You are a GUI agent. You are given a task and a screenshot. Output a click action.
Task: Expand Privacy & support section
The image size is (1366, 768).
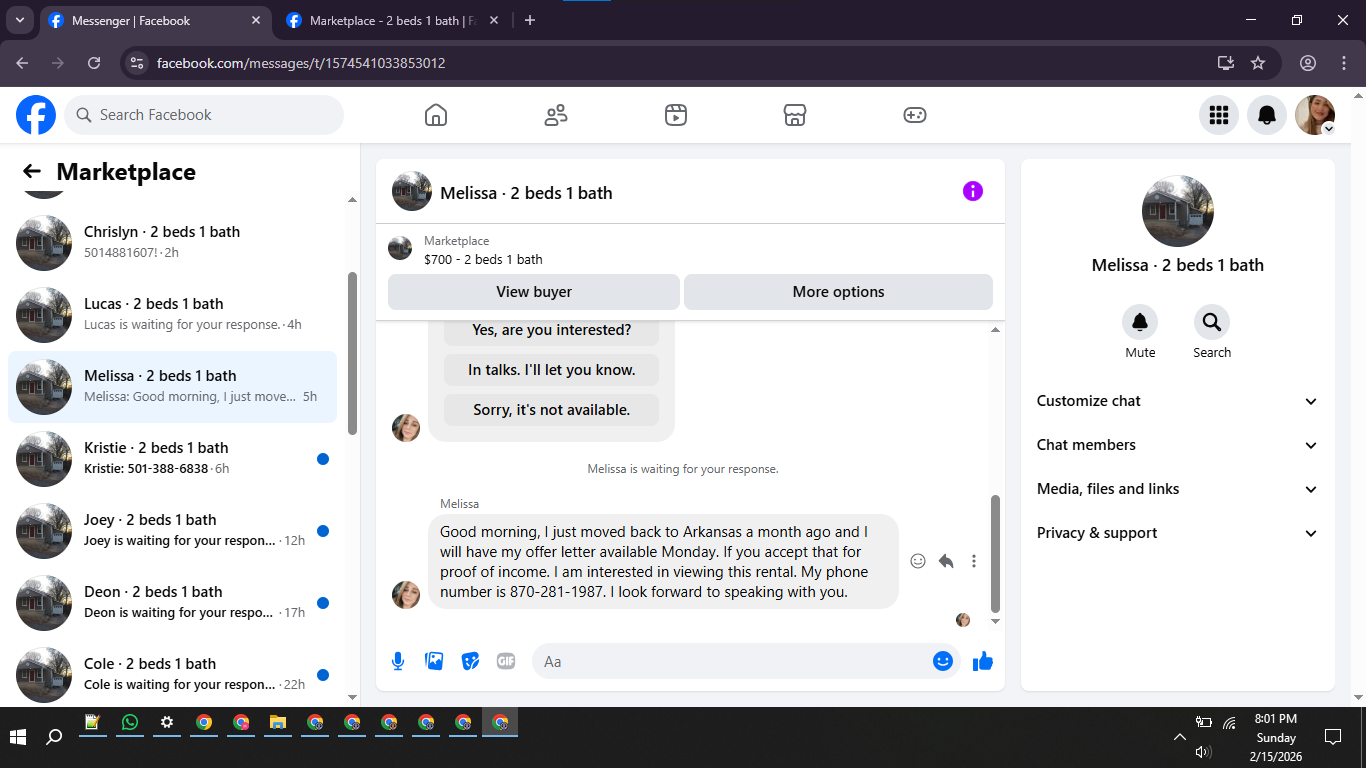[x=1178, y=533]
